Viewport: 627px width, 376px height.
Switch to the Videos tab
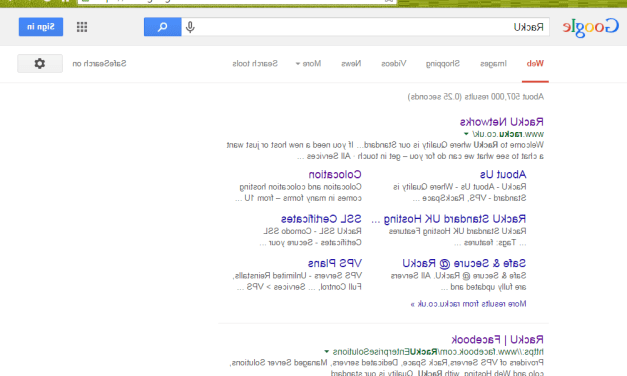[393, 64]
